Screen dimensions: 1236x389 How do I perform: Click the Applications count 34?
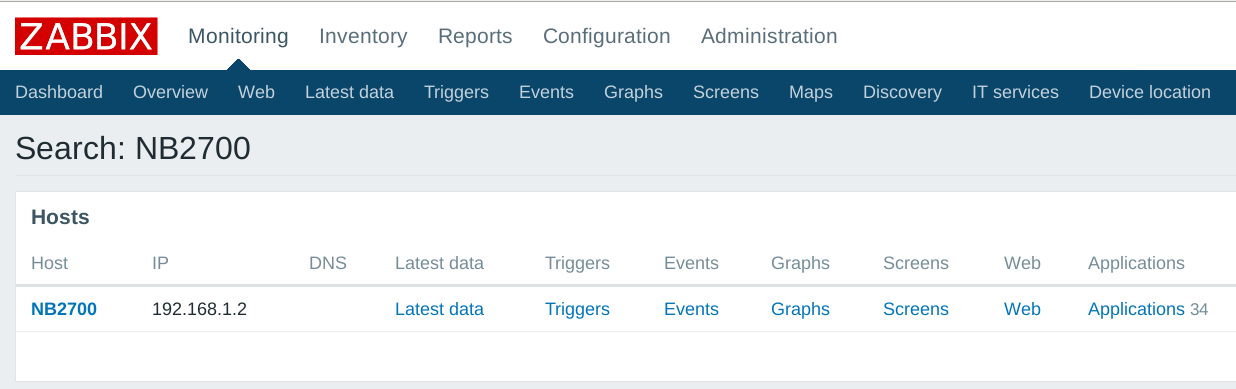point(1199,310)
